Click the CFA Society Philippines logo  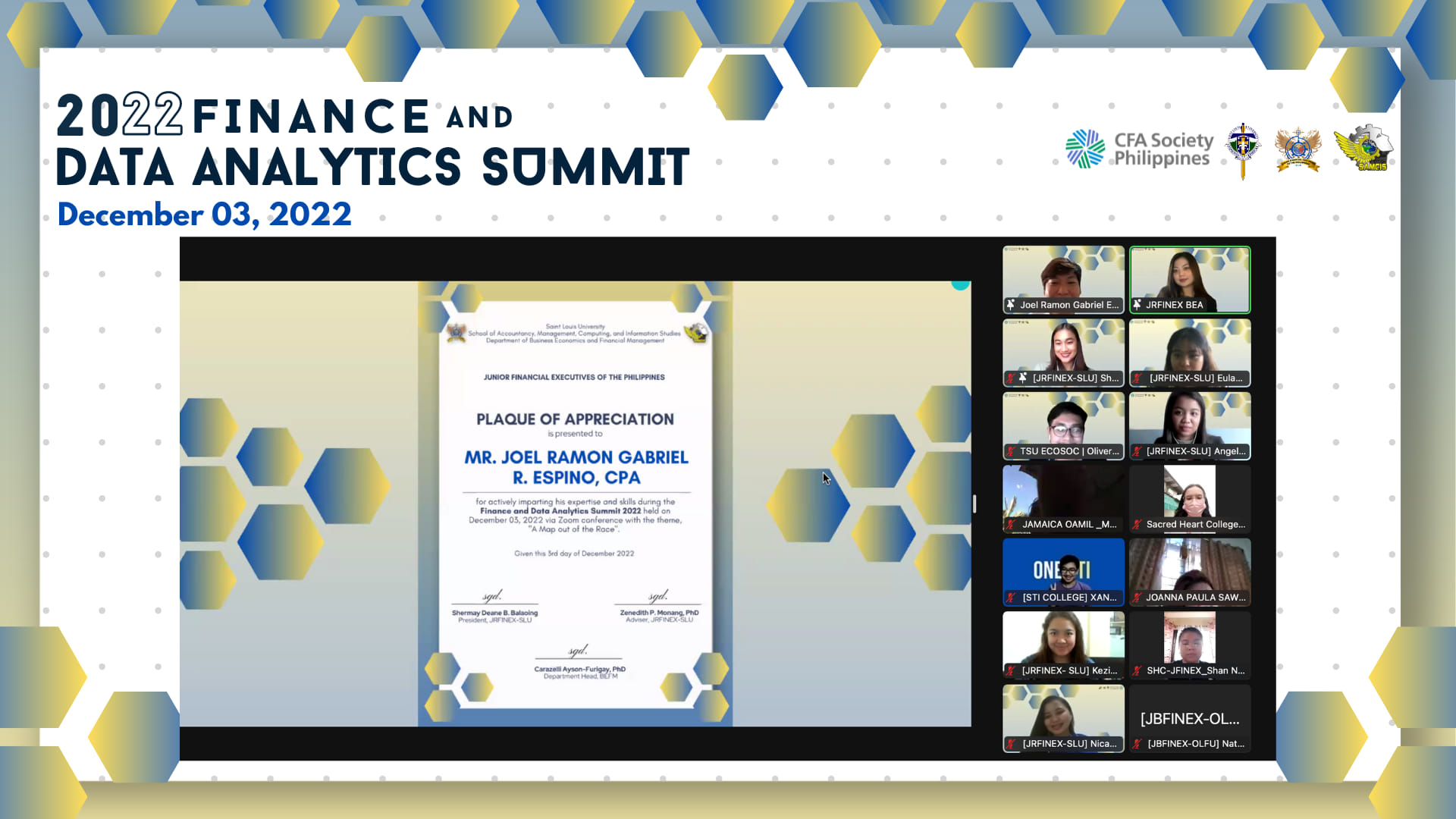(1139, 149)
